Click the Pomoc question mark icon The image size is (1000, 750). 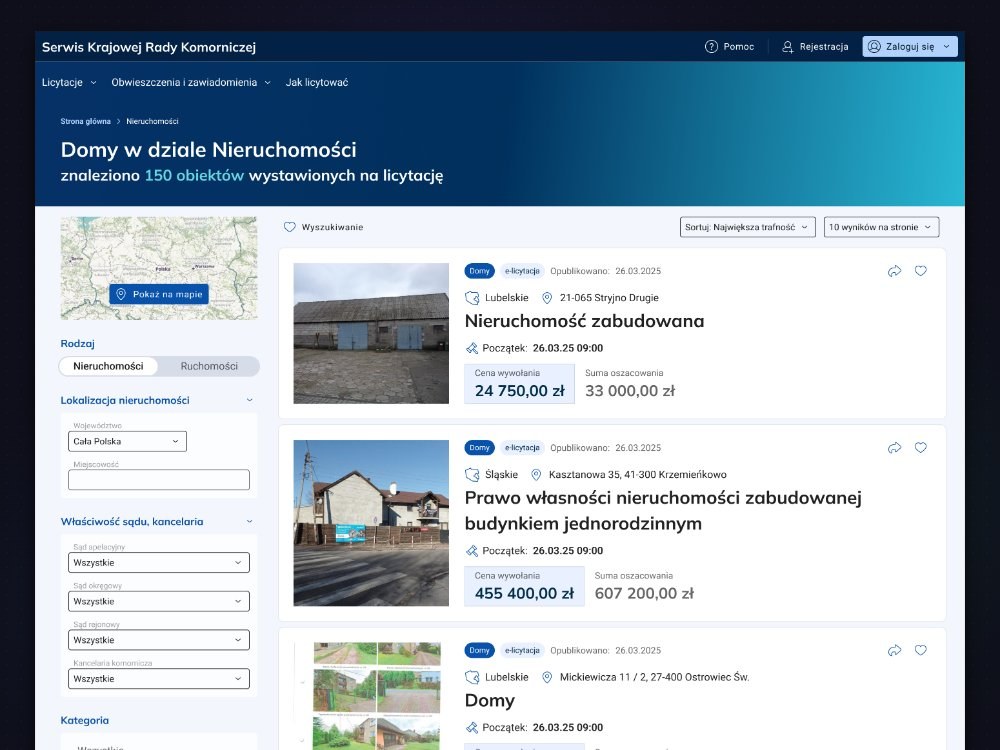coord(711,47)
